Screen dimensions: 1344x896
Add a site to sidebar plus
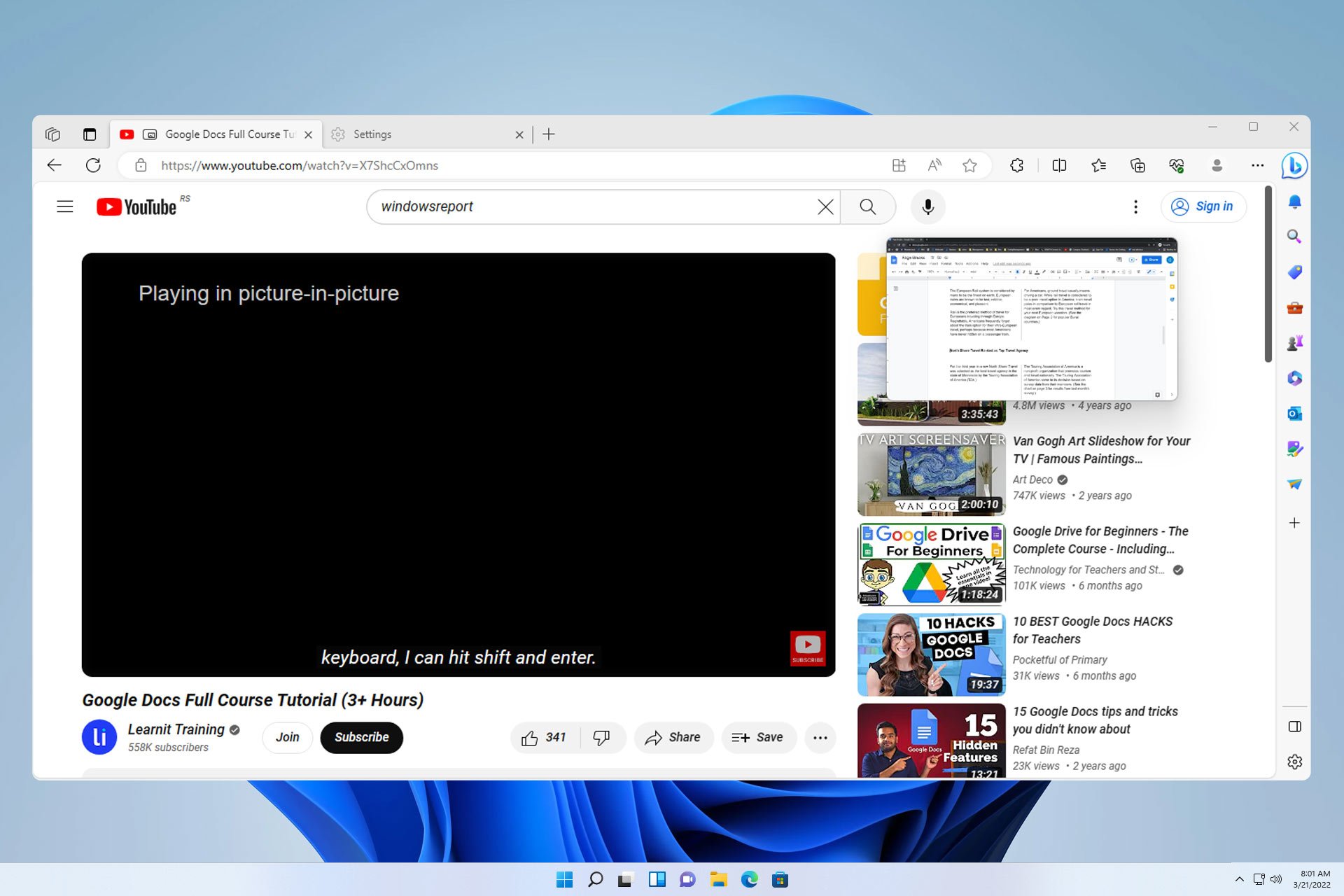(1295, 523)
